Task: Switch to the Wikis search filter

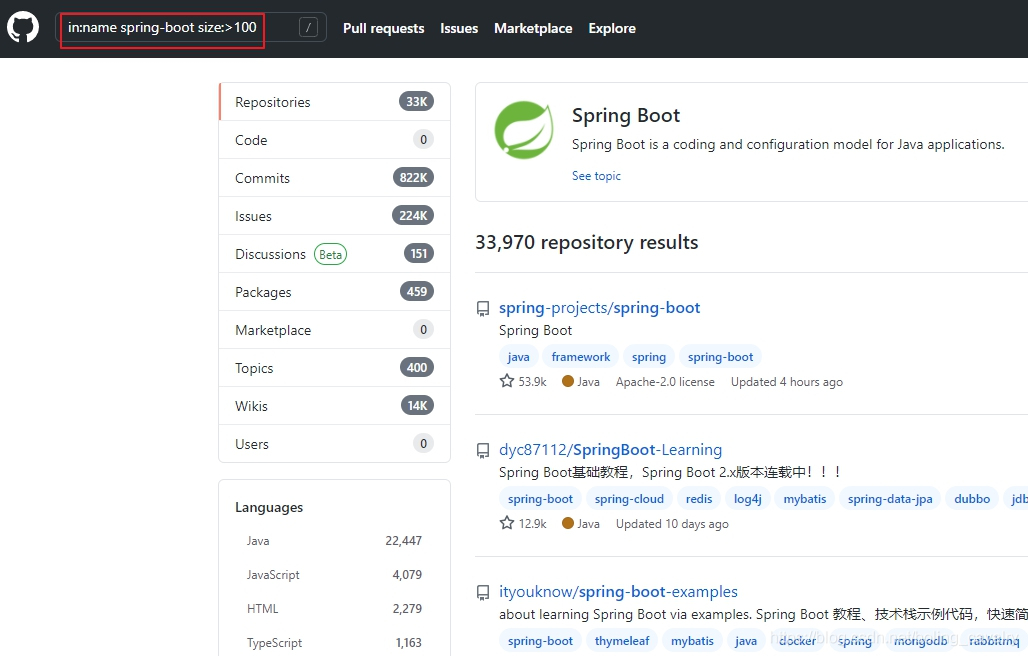Action: (251, 405)
